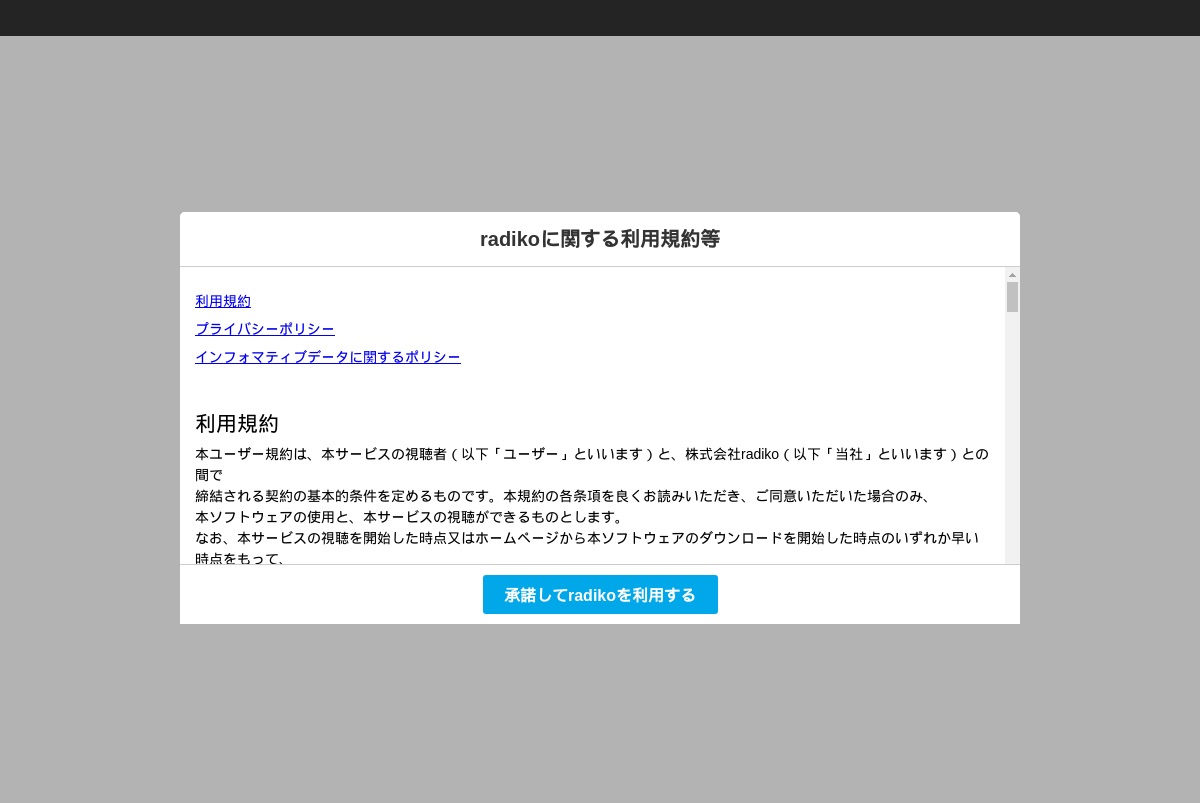Click the 承諾してradikoを利用する button
The height and width of the screenshot is (803, 1200).
[x=600, y=594]
